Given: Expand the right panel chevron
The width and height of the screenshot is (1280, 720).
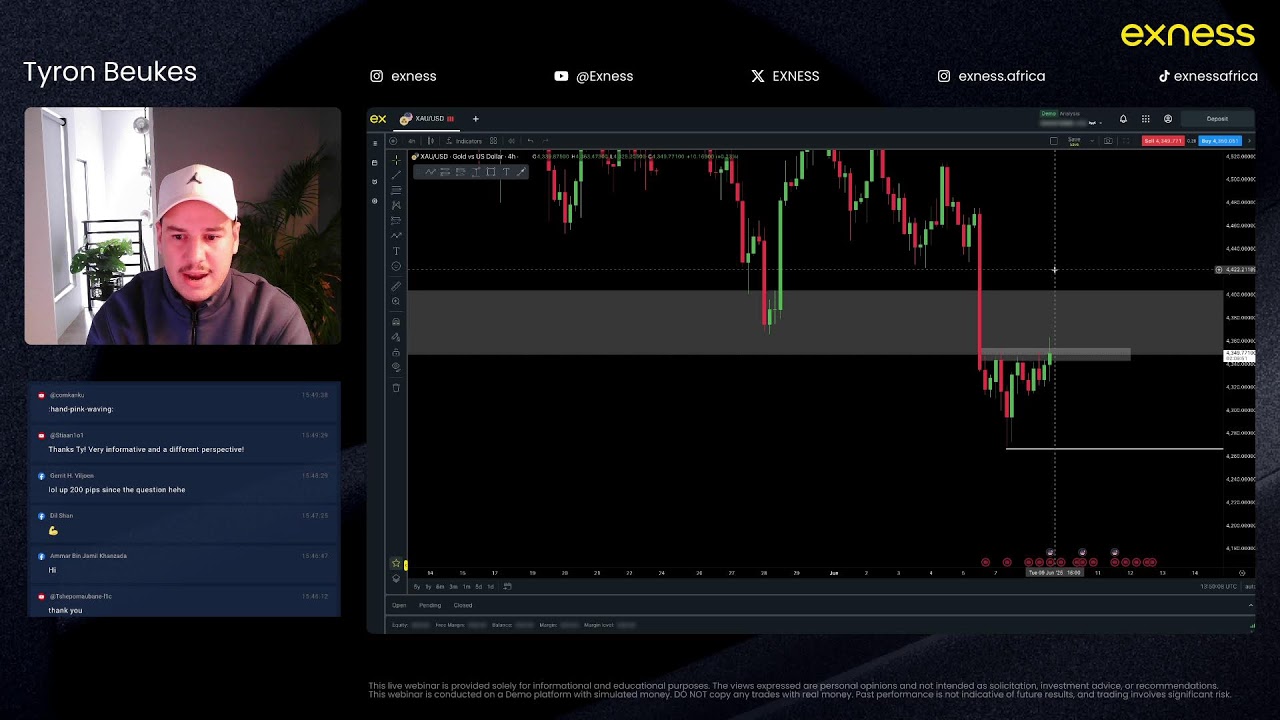Looking at the screenshot, I should pos(1249,141).
